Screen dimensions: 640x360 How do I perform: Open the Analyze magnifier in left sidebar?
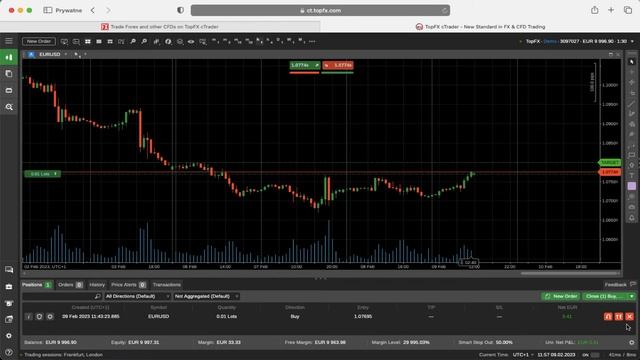click(9, 107)
